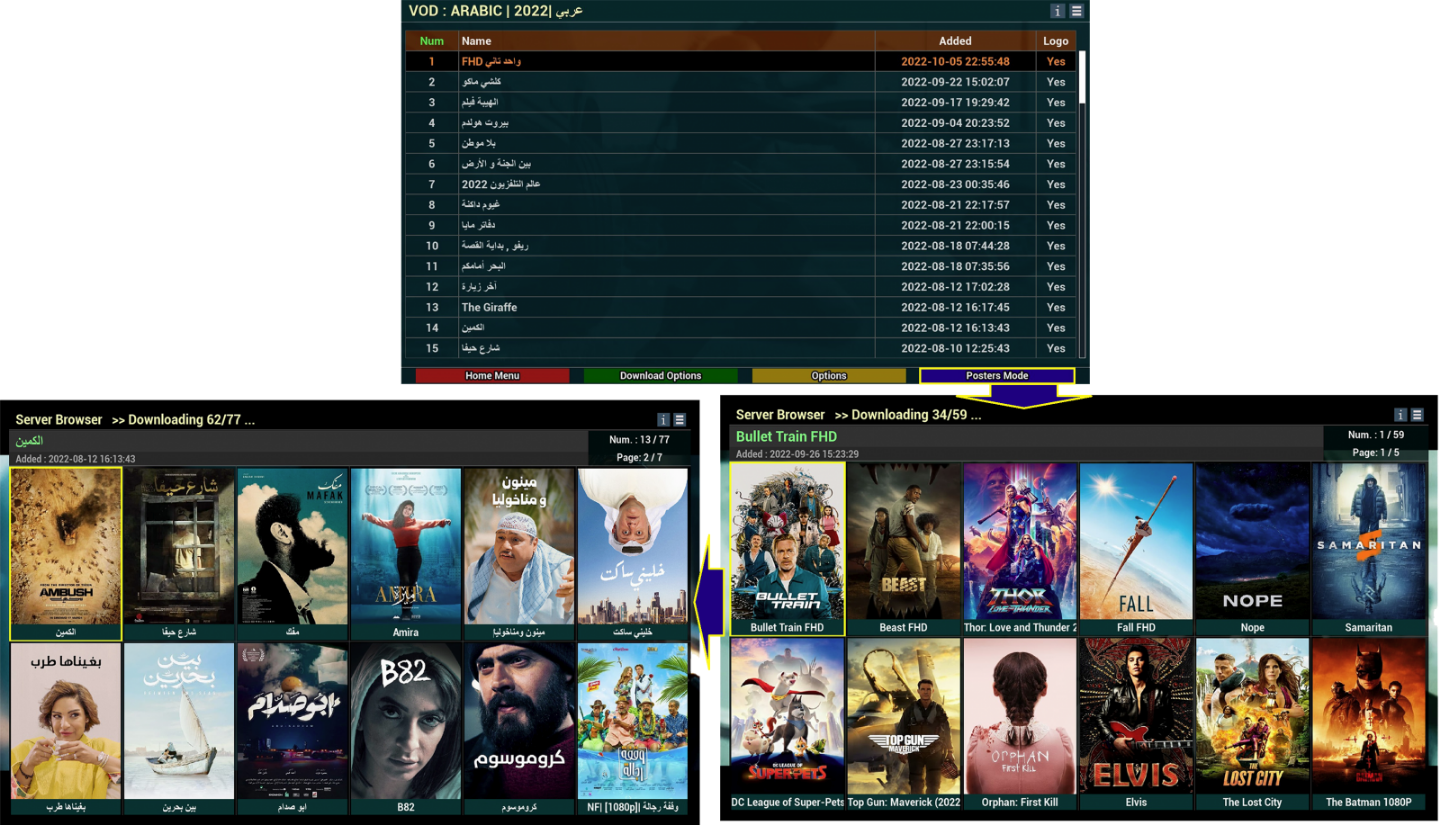Select row 1 FHD entry

tap(741, 61)
